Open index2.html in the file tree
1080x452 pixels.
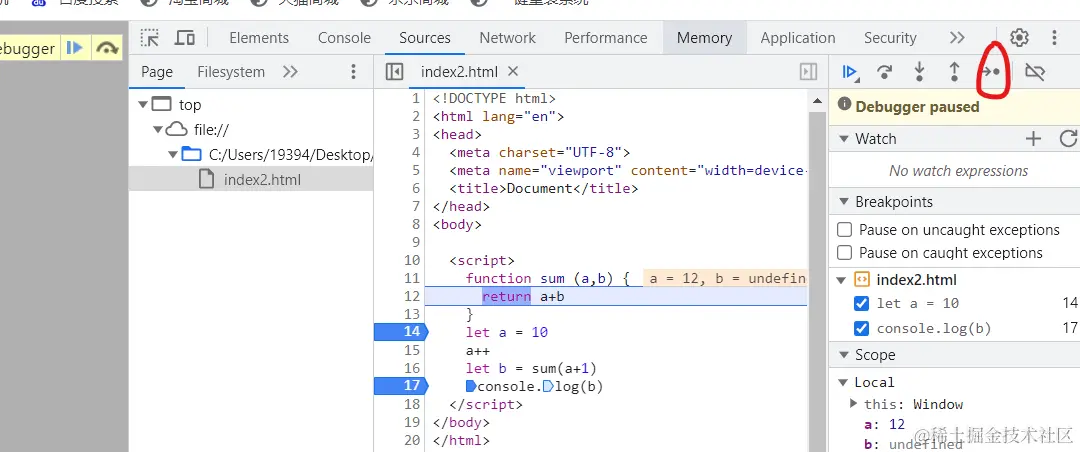[x=262, y=181]
